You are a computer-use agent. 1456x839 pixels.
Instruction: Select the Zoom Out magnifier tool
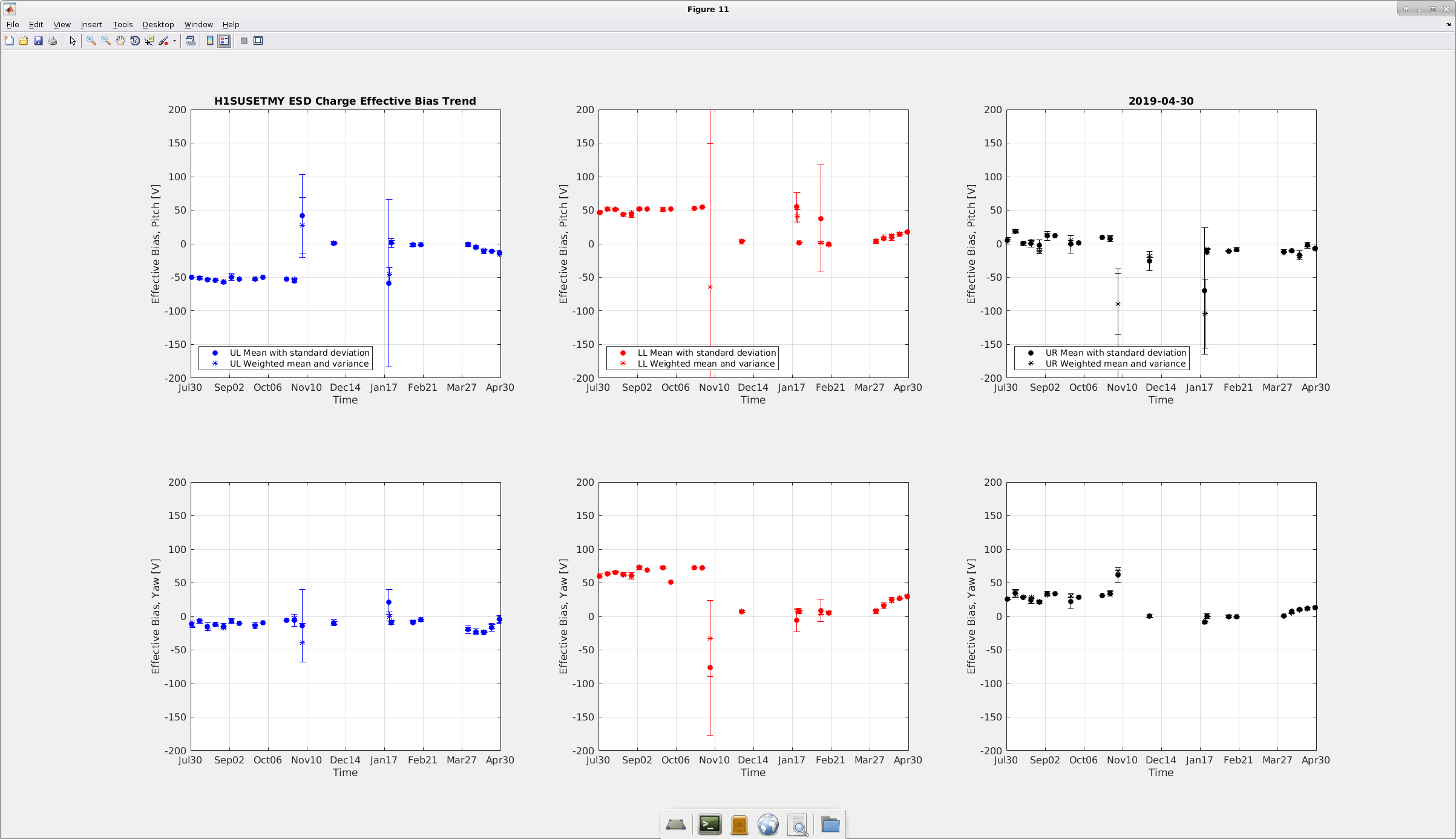pos(106,41)
